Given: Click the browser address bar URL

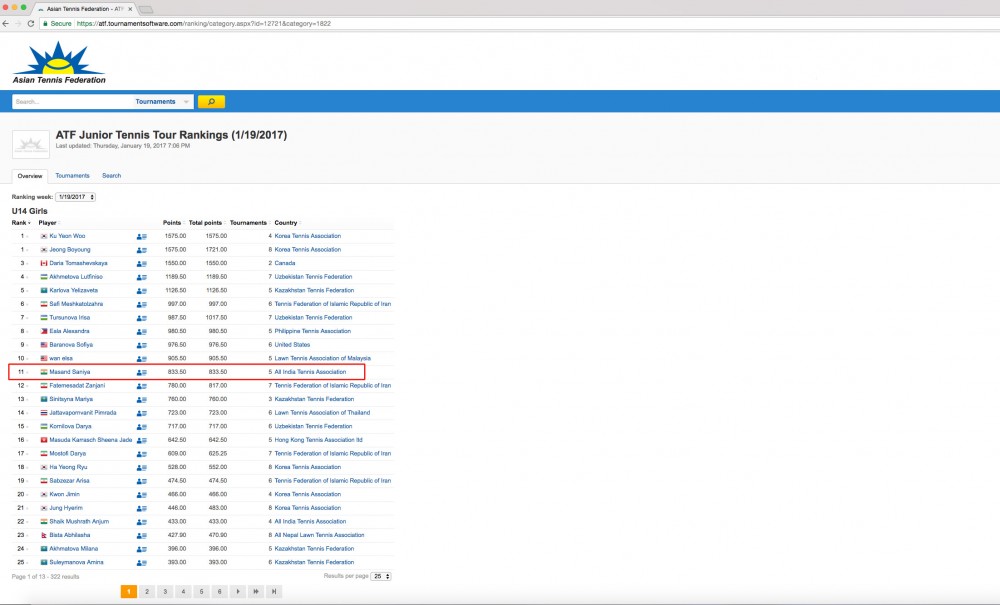Looking at the screenshot, I should click(x=203, y=24).
